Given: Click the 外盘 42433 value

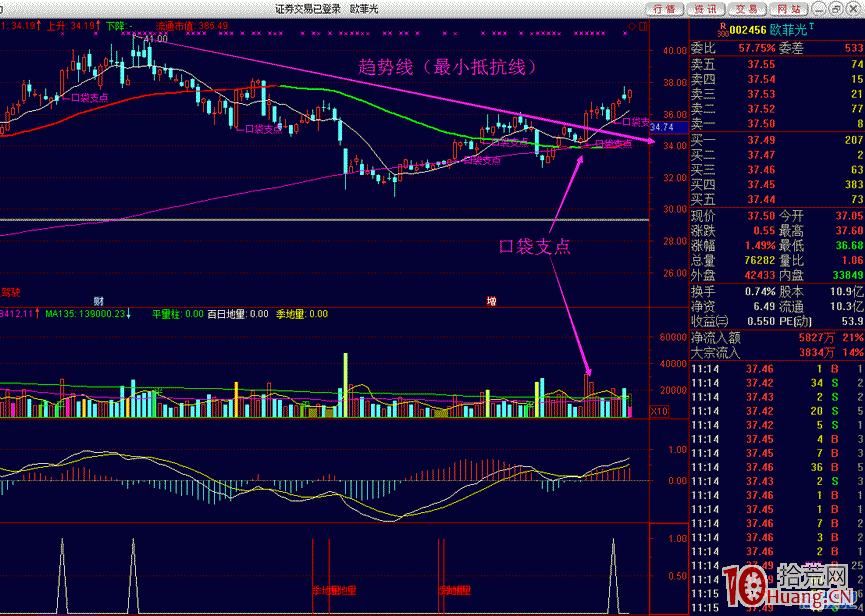Looking at the screenshot, I should coord(759,275).
